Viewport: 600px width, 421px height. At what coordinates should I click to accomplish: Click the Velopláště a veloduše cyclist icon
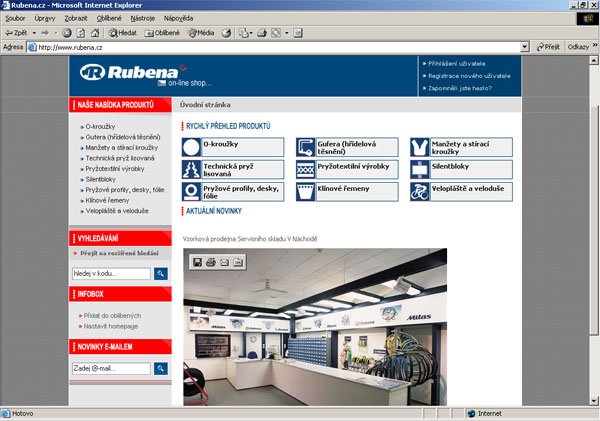pos(420,191)
